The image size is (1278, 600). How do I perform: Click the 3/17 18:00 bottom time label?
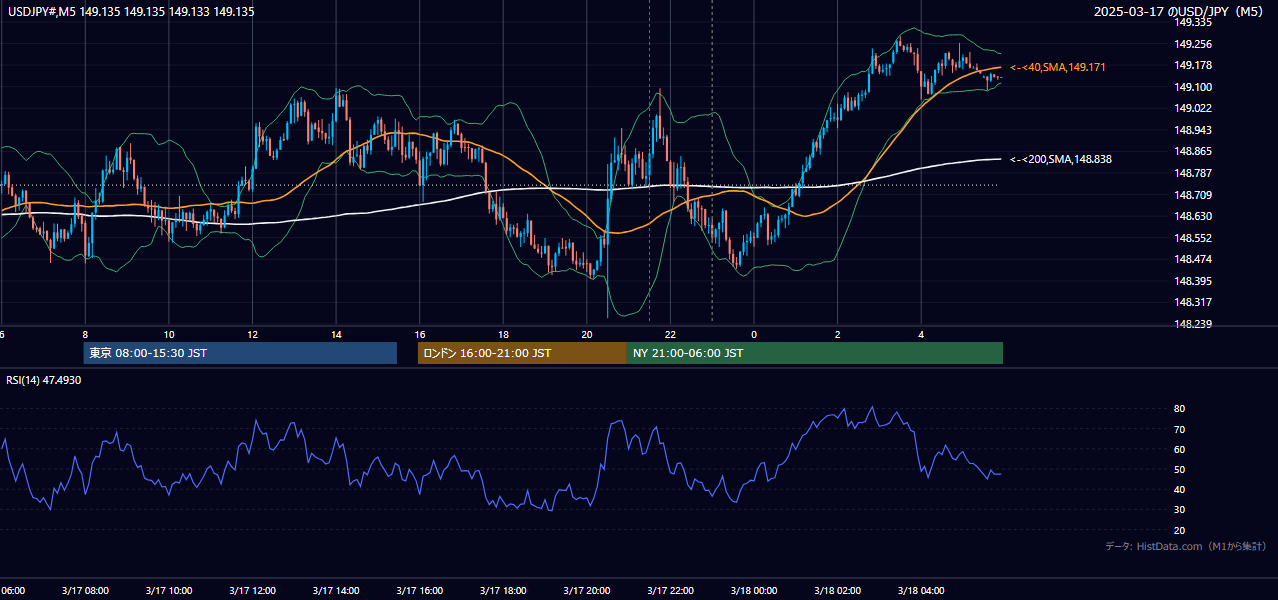pyautogui.click(x=503, y=591)
